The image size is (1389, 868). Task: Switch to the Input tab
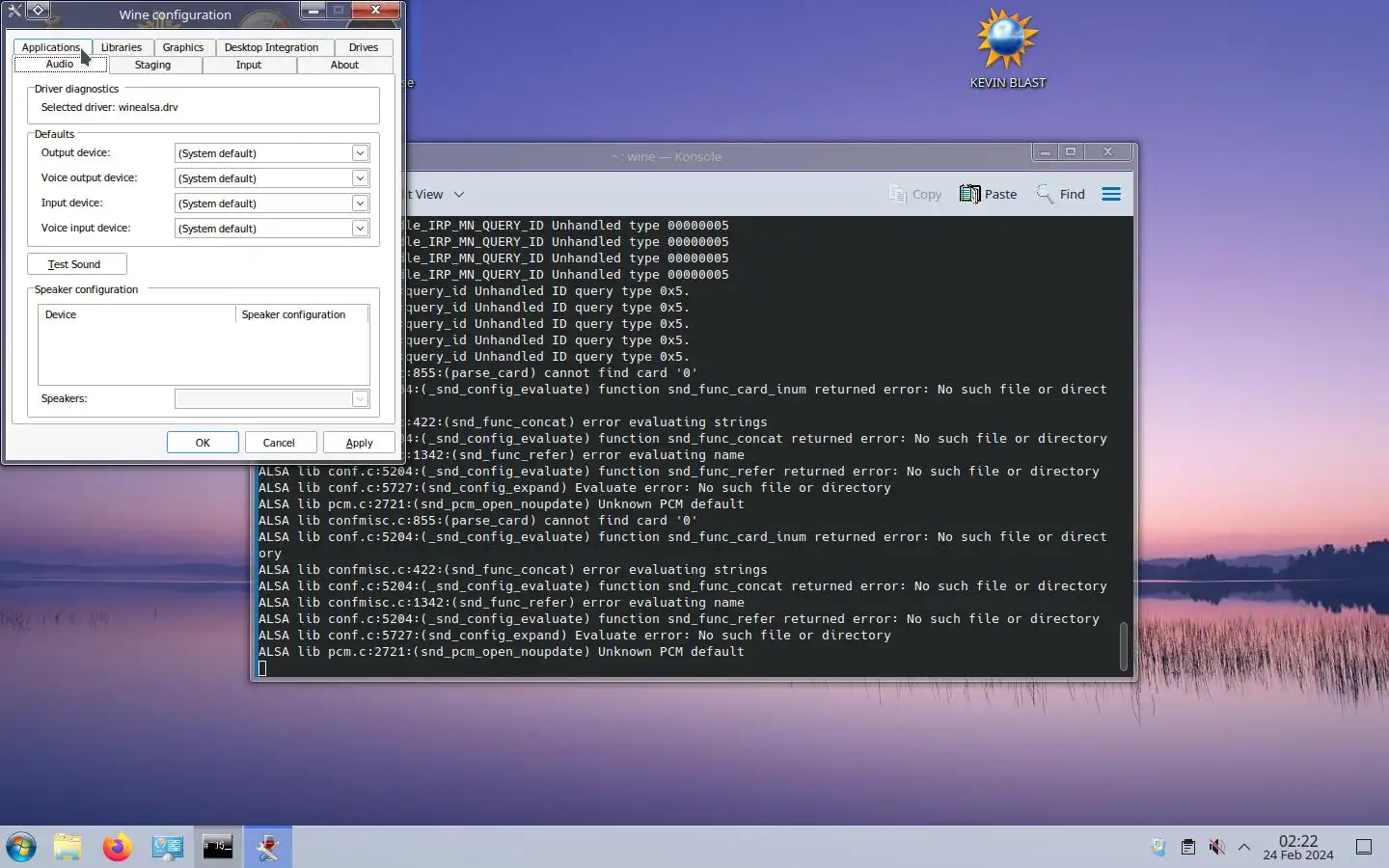(x=249, y=65)
